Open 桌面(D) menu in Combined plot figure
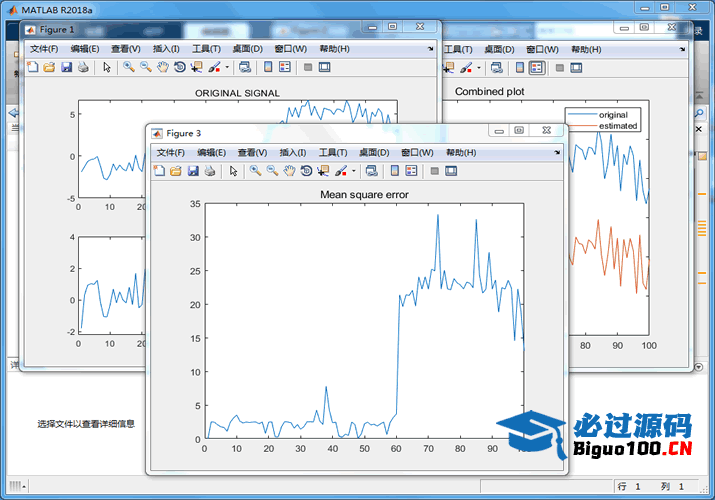The image size is (715, 500). (x=499, y=49)
